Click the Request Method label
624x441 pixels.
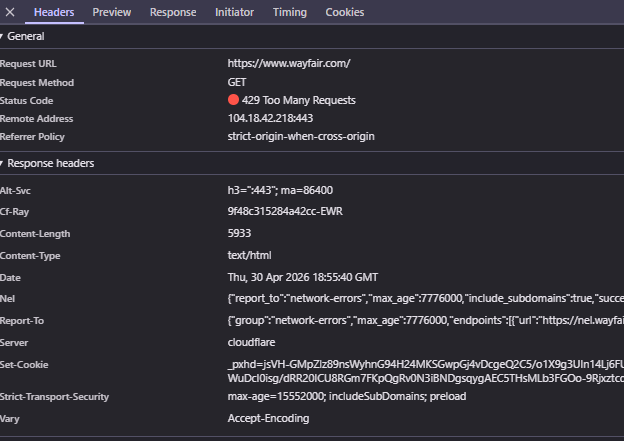pyautogui.click(x=37, y=83)
